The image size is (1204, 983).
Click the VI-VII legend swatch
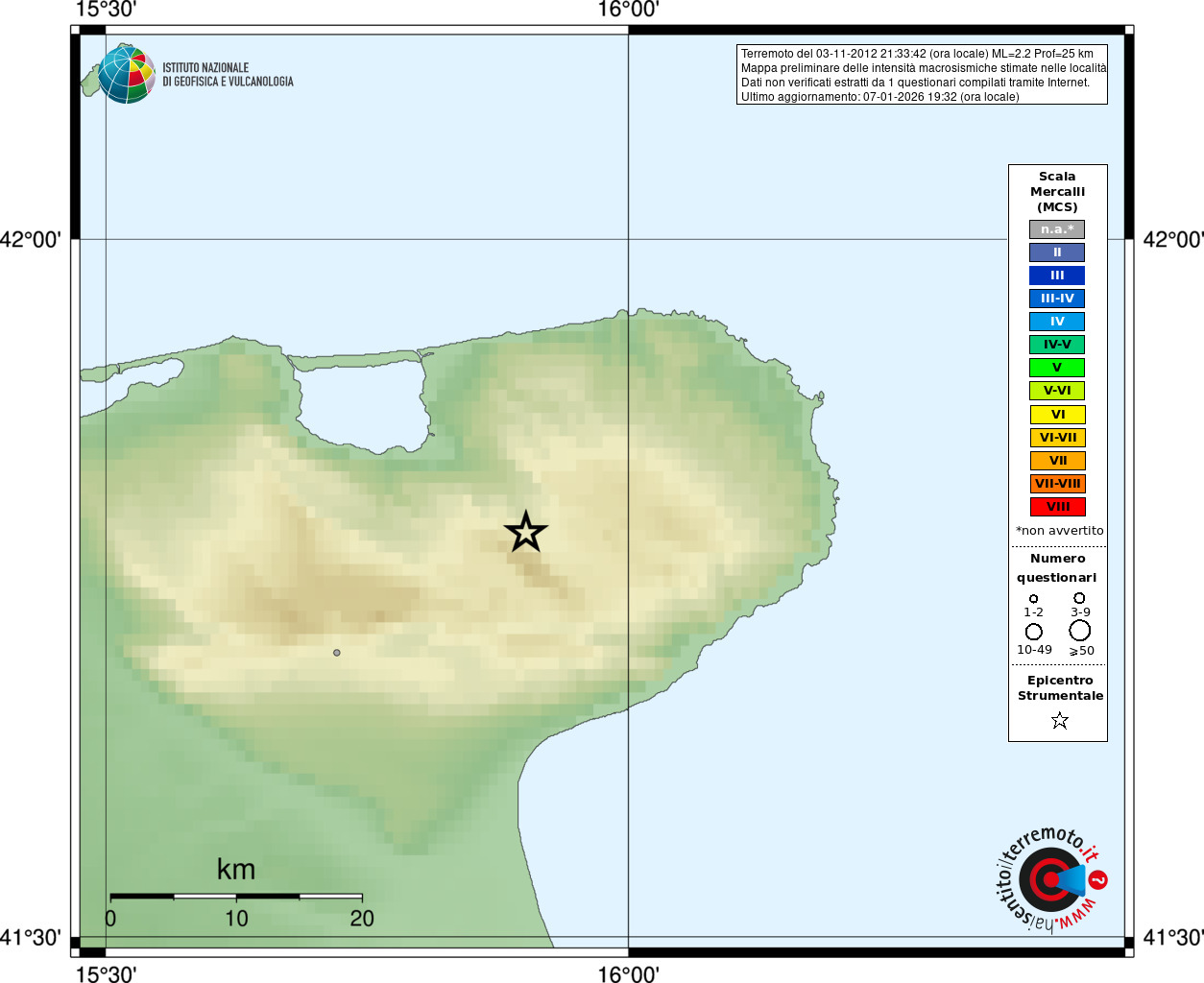[1057, 438]
